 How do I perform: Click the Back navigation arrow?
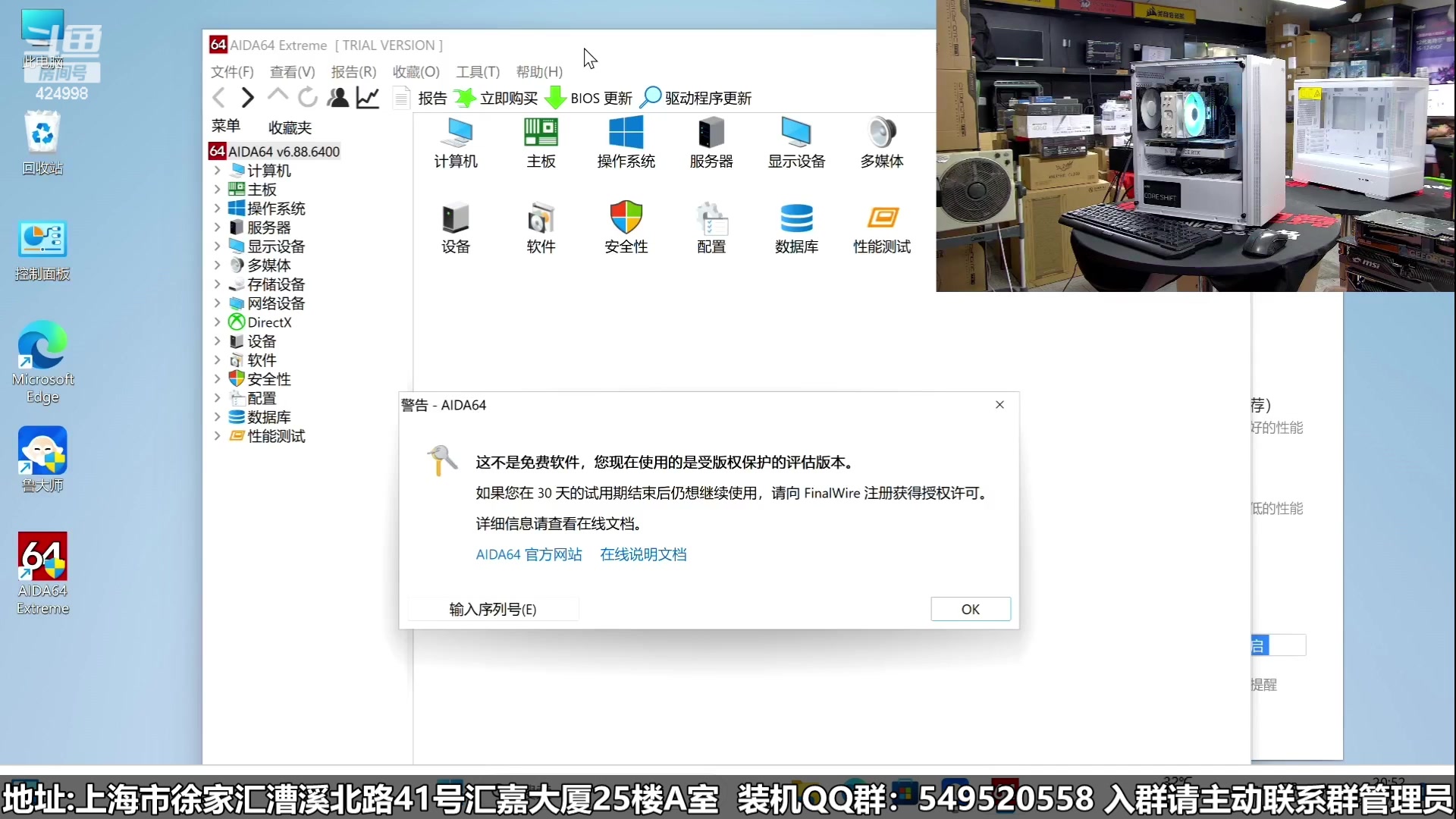click(x=218, y=98)
